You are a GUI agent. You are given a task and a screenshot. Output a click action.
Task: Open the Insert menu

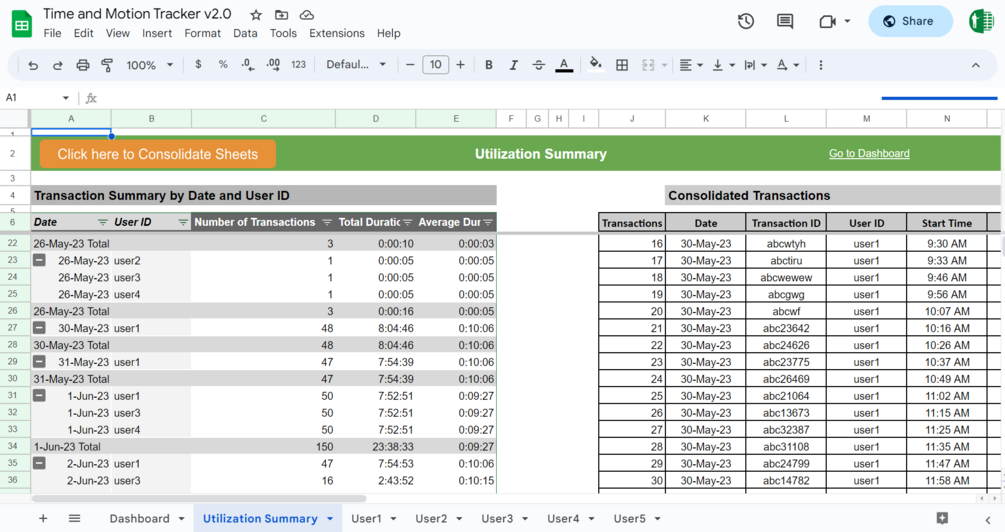[157, 33]
